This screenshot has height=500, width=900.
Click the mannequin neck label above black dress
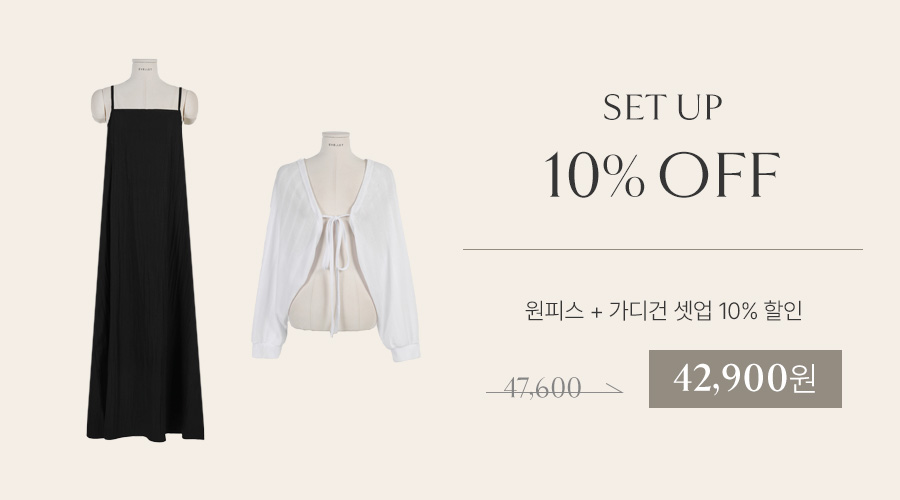point(144,70)
